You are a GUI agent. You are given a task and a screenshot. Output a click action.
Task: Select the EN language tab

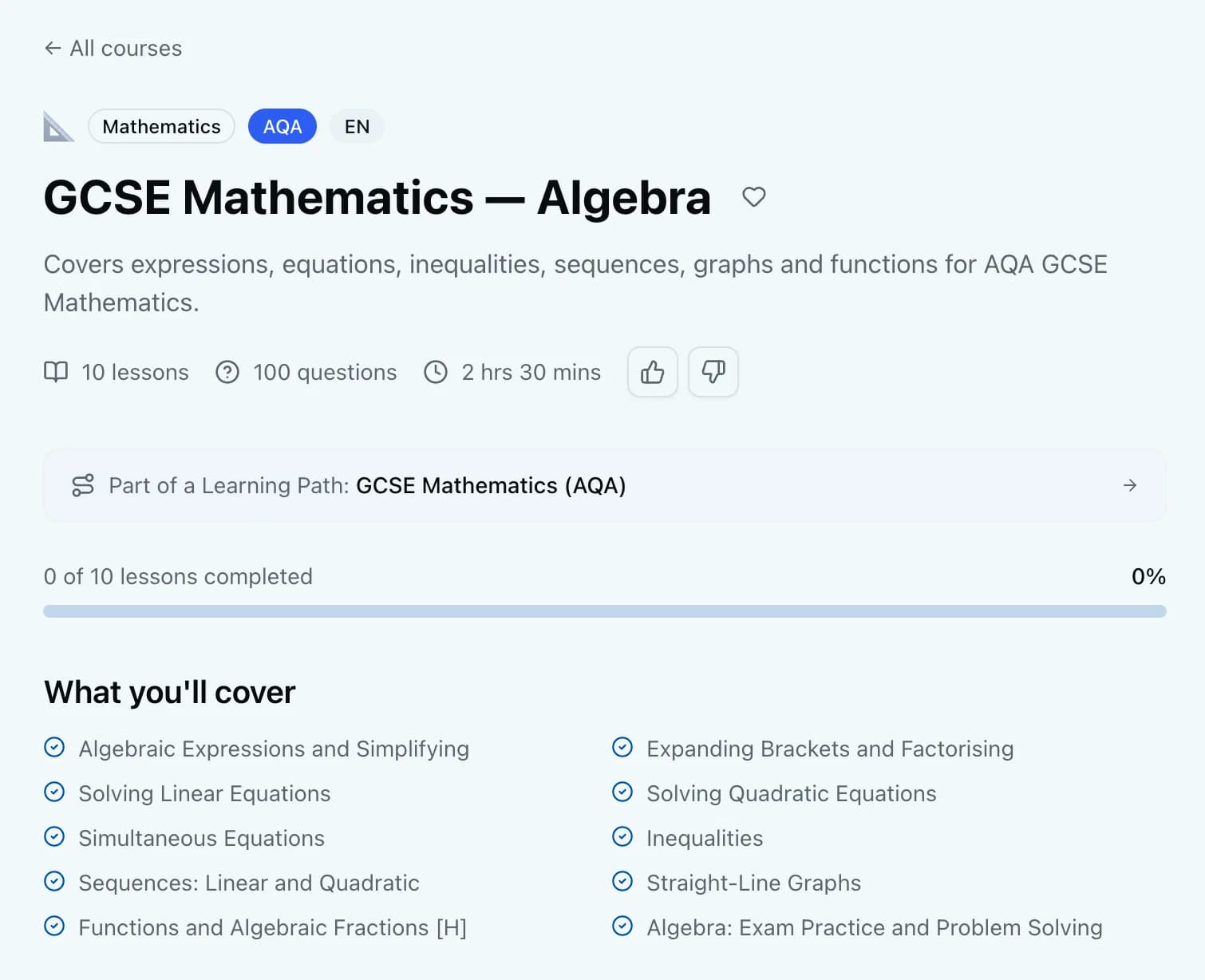(357, 126)
